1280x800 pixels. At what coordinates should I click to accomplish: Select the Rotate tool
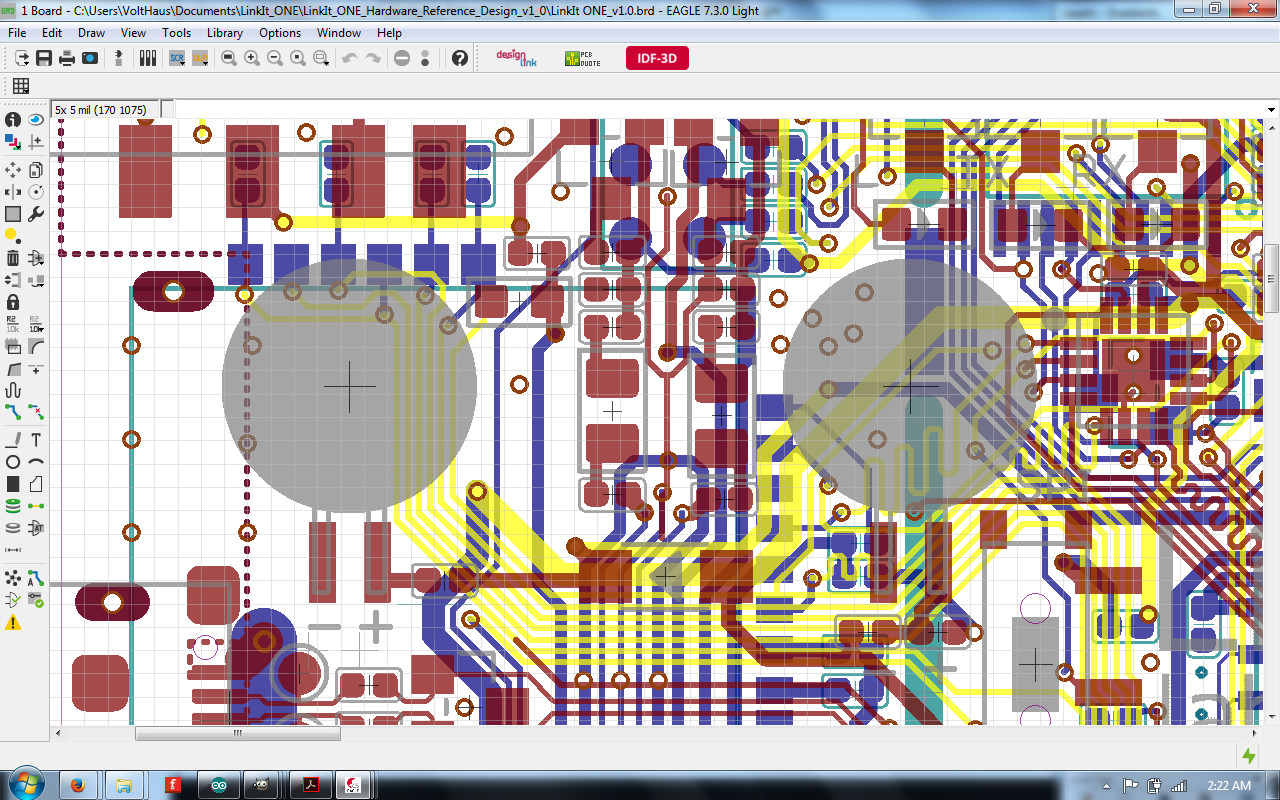click(36, 192)
